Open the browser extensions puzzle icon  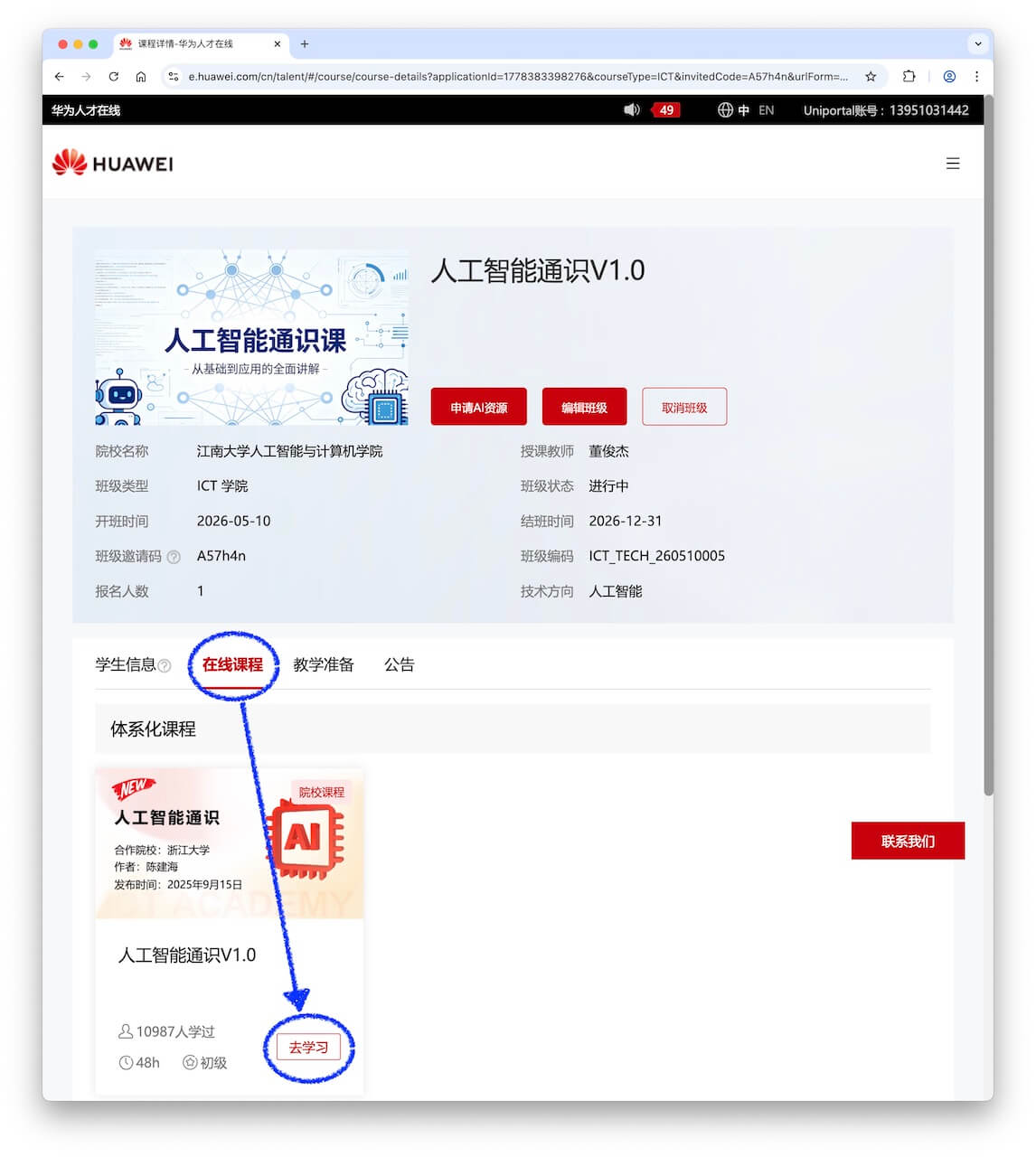(x=909, y=77)
